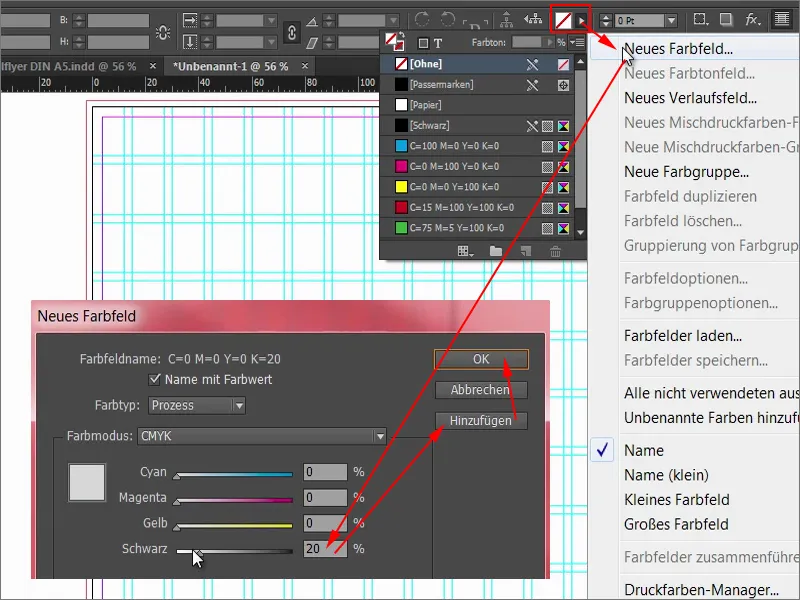
Task: Toggle the Name mit Farbwert checkbox
Action: pyautogui.click(x=154, y=380)
